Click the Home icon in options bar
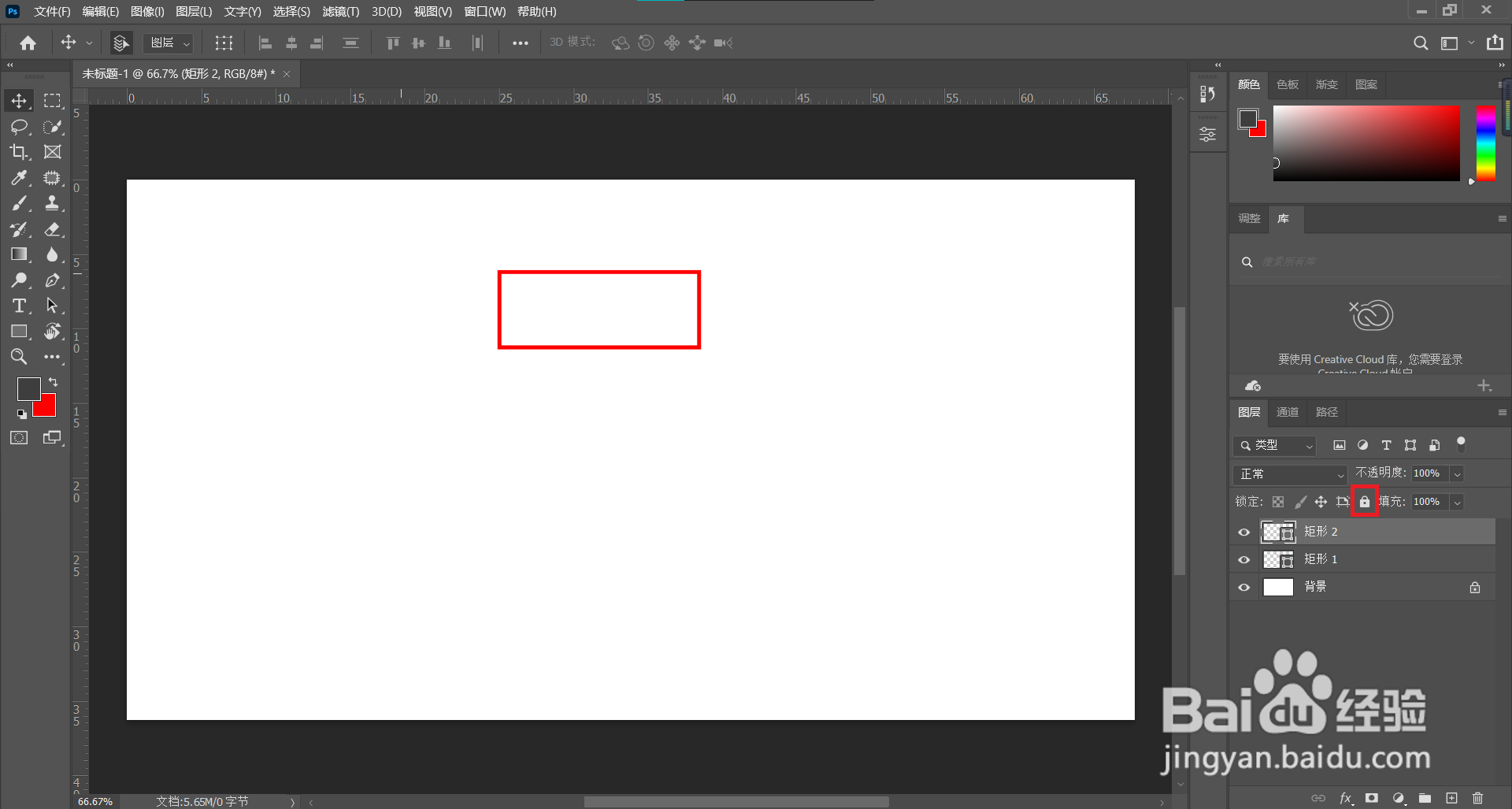Viewport: 1512px width, 809px height. (28, 43)
